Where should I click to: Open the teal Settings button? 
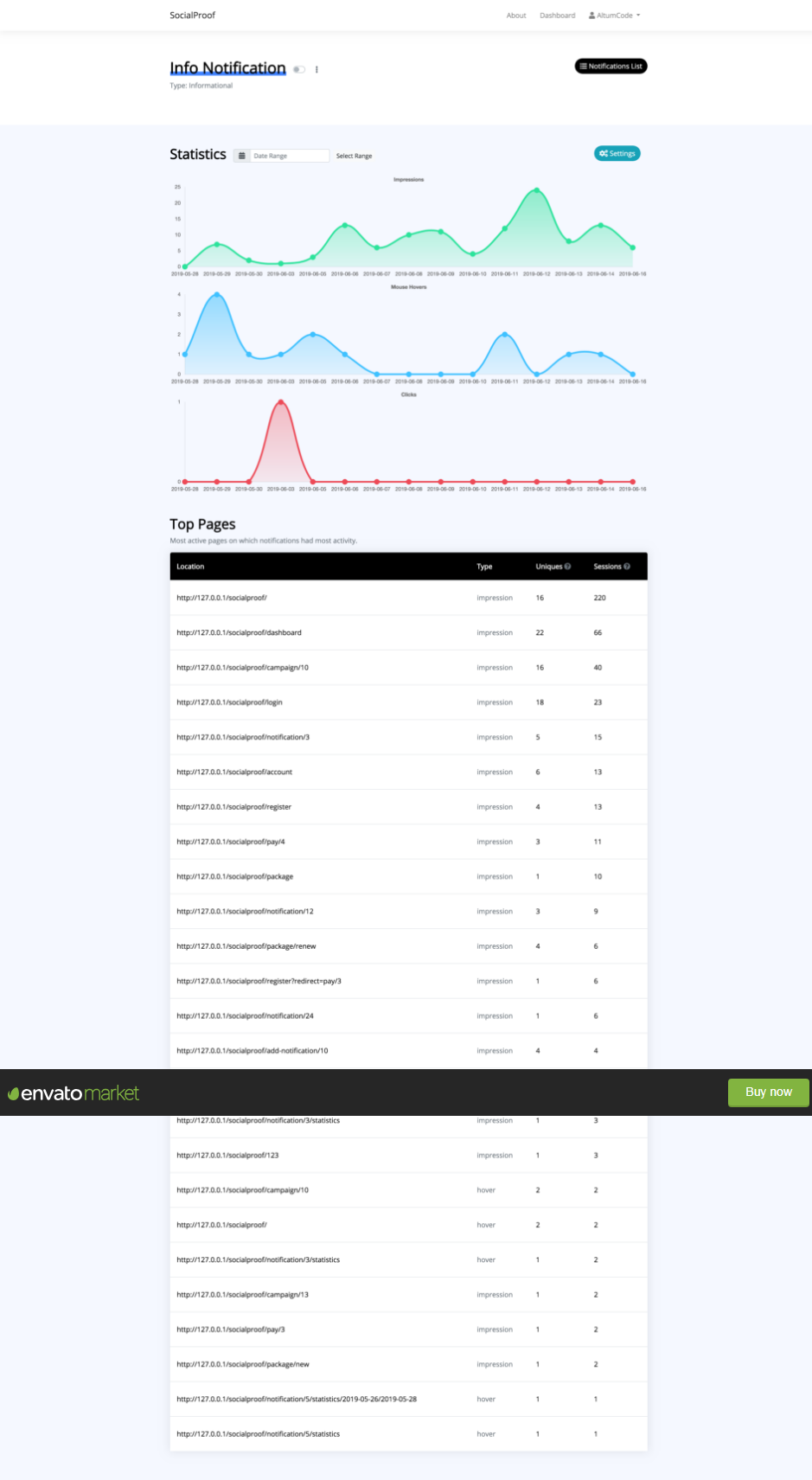pyautogui.click(x=617, y=154)
